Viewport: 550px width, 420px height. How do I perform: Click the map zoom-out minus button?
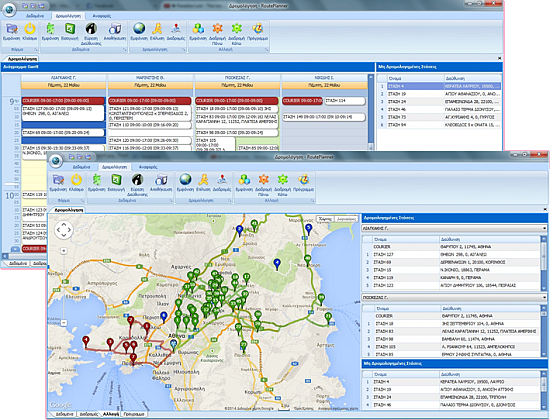tap(63, 322)
